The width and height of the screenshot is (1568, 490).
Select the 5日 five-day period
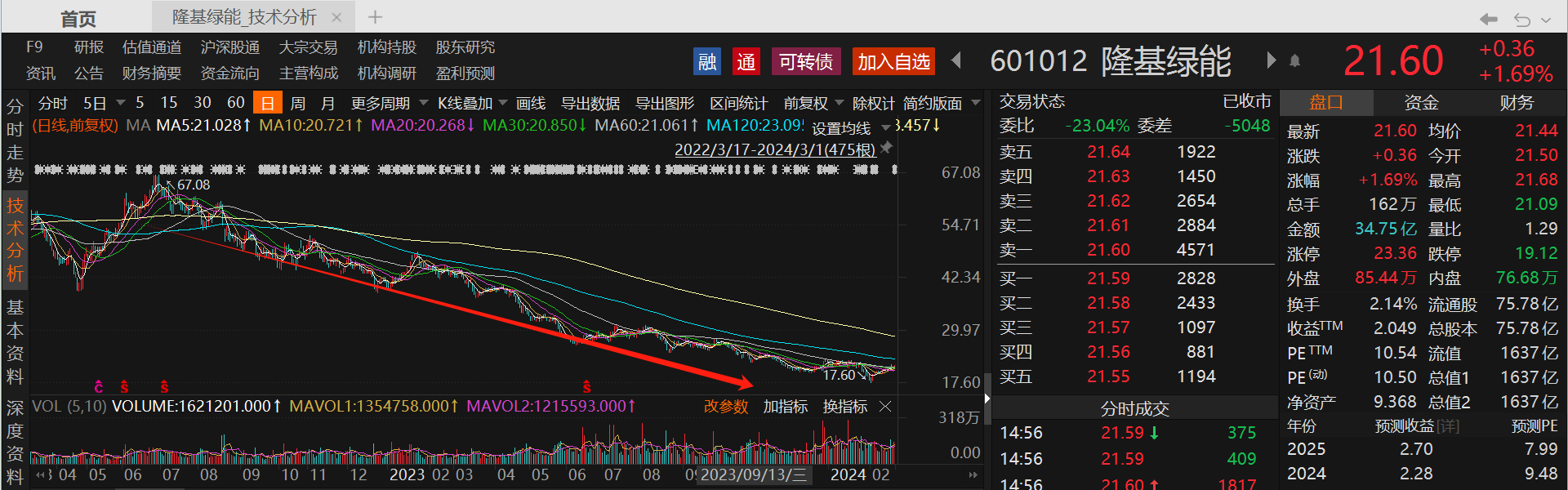tap(95, 103)
